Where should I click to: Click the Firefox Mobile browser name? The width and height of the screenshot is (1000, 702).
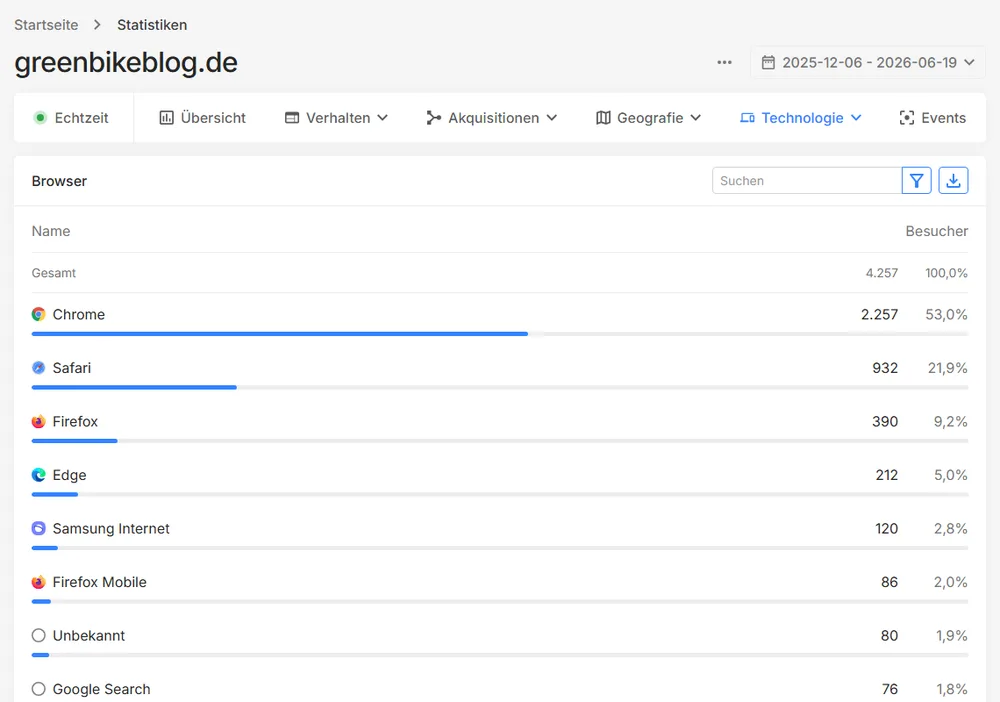tap(99, 582)
